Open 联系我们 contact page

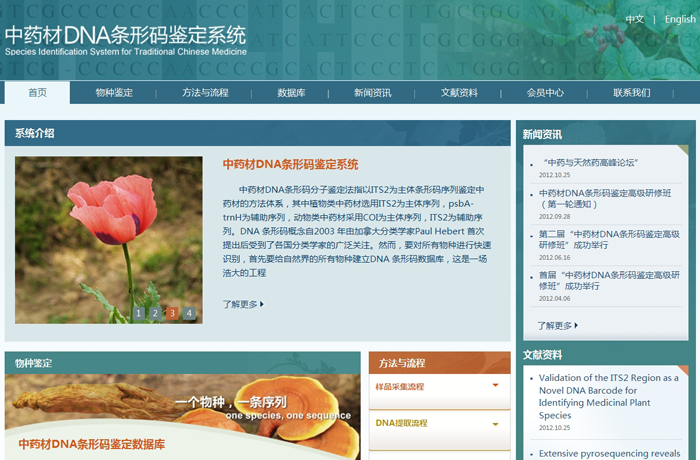pos(632,93)
